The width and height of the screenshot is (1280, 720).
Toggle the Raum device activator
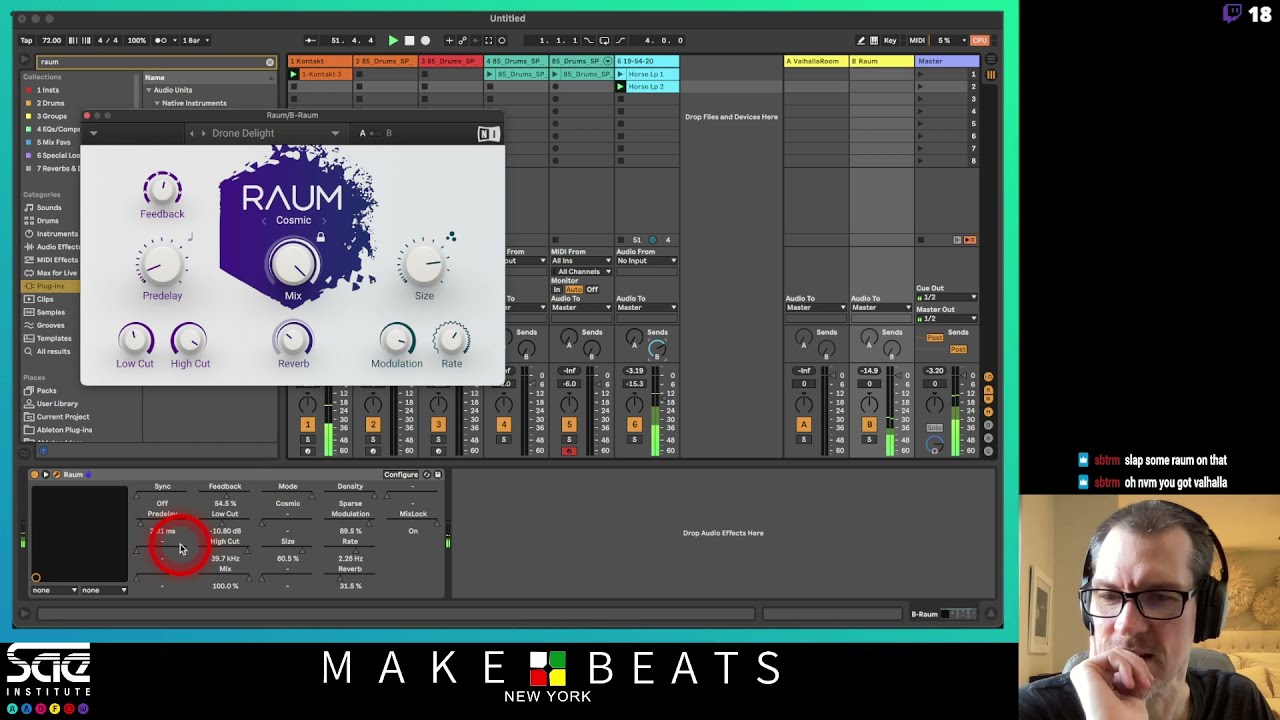pos(35,475)
